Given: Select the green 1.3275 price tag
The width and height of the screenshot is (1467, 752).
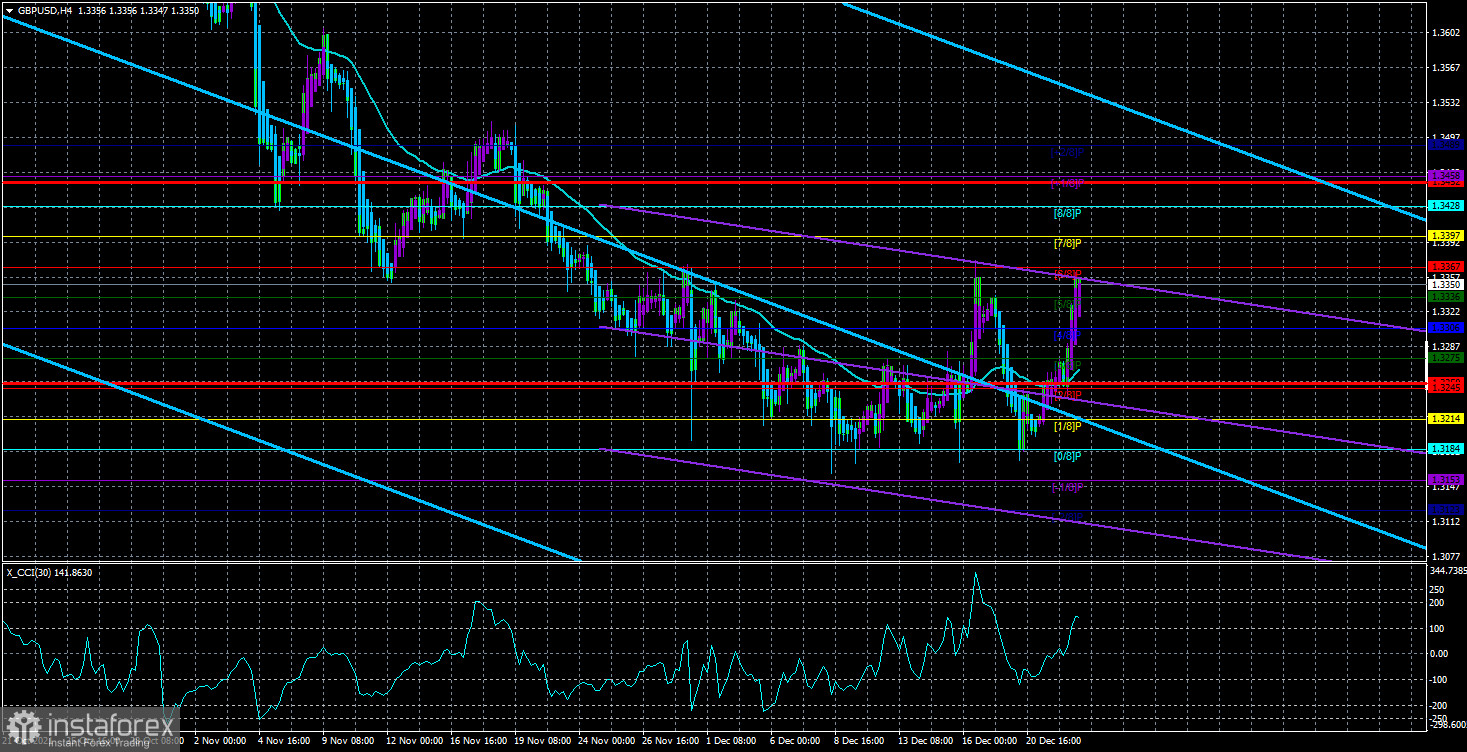Looking at the screenshot, I should tap(1446, 358).
